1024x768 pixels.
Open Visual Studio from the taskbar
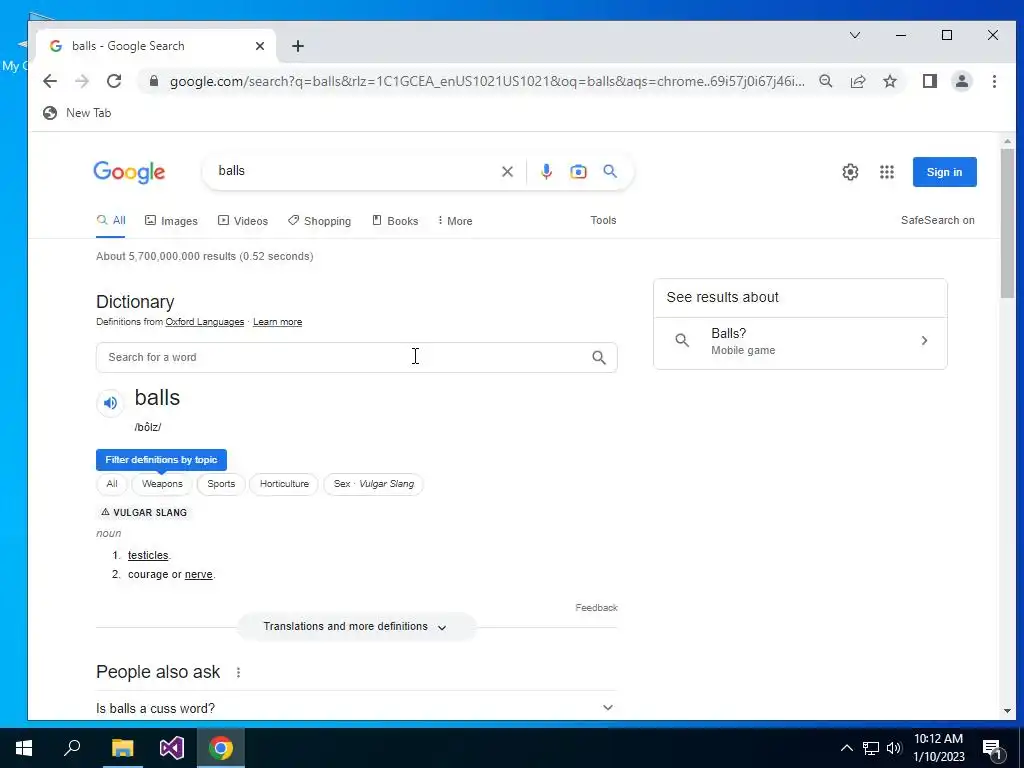coord(172,748)
